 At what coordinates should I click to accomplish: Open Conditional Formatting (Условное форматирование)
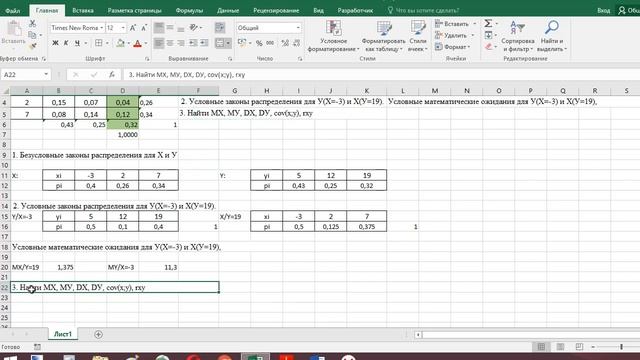(x=333, y=36)
